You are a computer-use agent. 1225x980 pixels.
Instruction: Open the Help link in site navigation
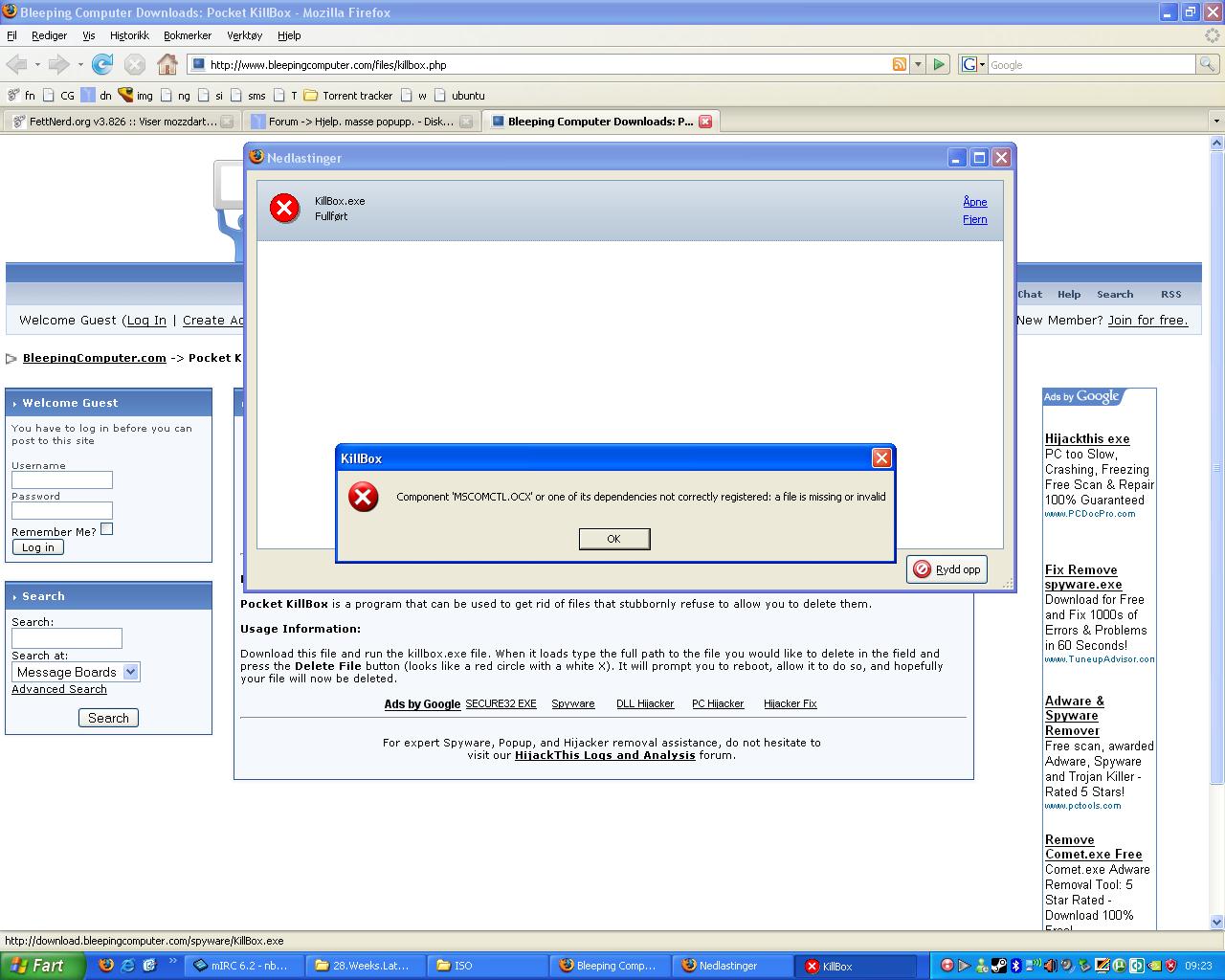pos(1069,295)
